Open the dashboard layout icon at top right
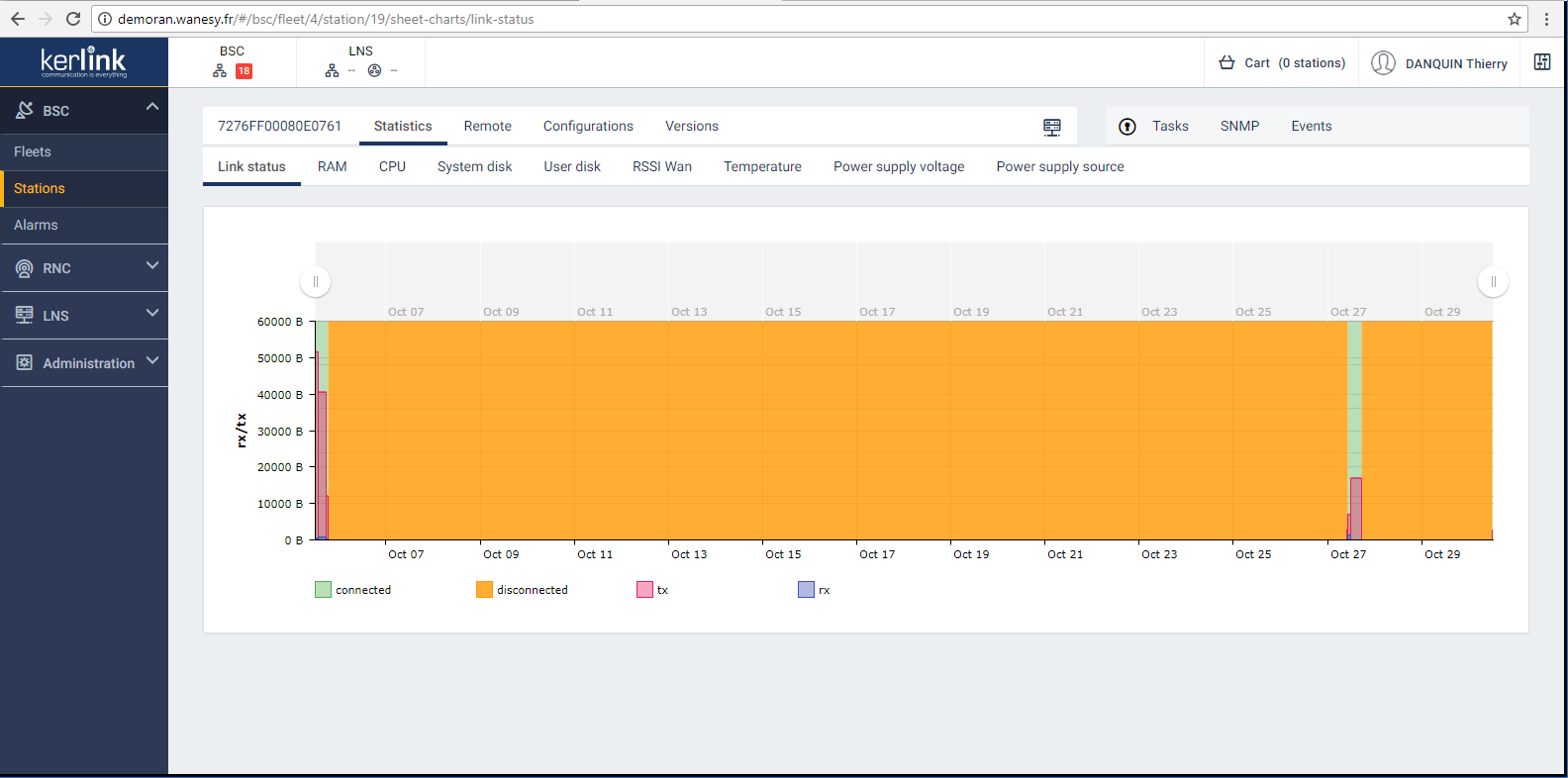 pos(1541,62)
